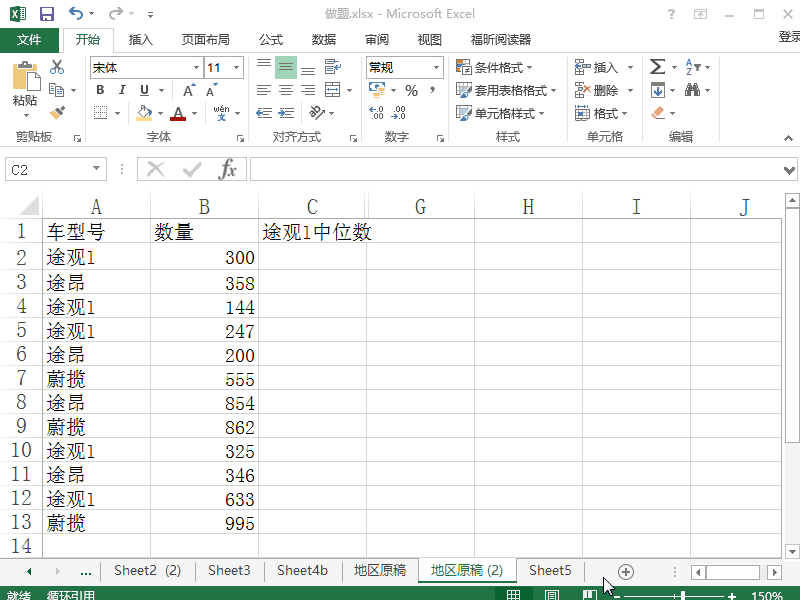Add a new sheet with plus icon
The height and width of the screenshot is (600, 800).
pyautogui.click(x=626, y=571)
